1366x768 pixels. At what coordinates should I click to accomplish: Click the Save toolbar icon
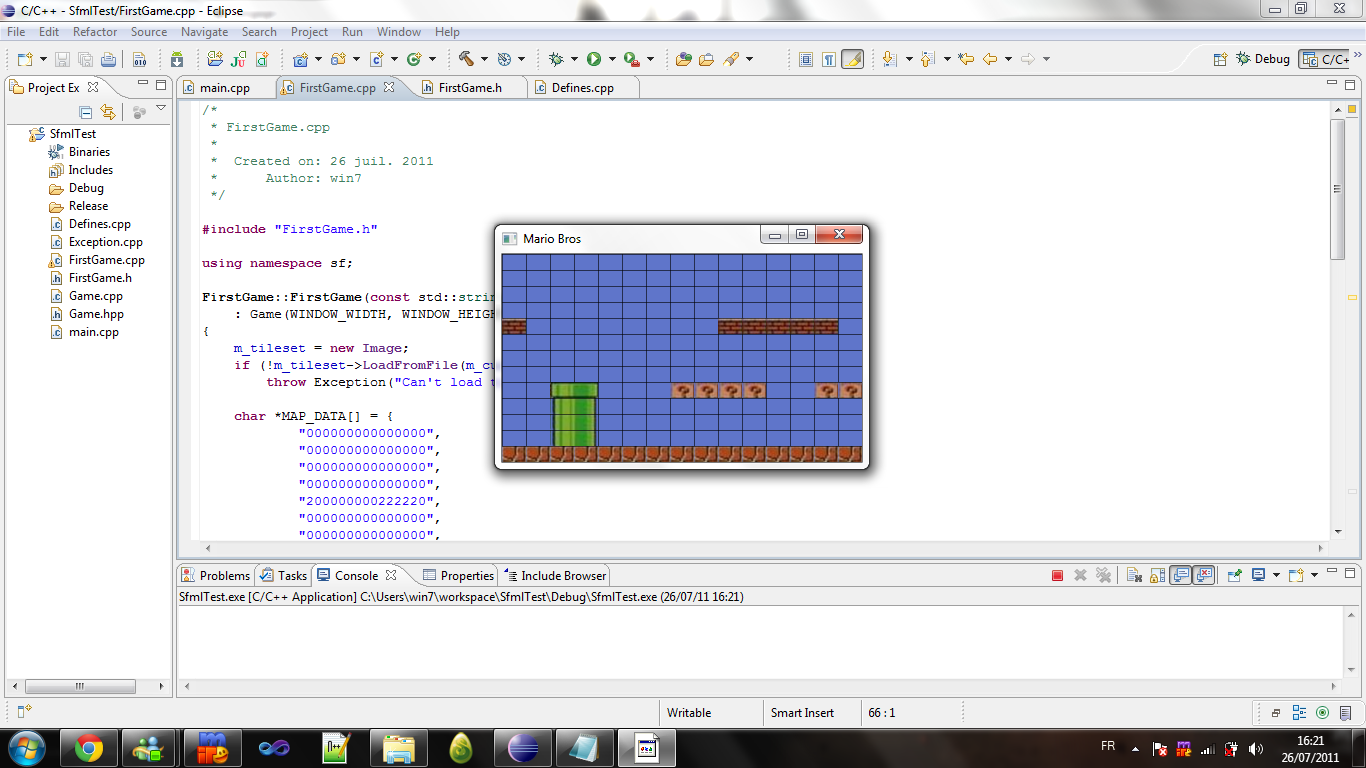[x=62, y=60]
